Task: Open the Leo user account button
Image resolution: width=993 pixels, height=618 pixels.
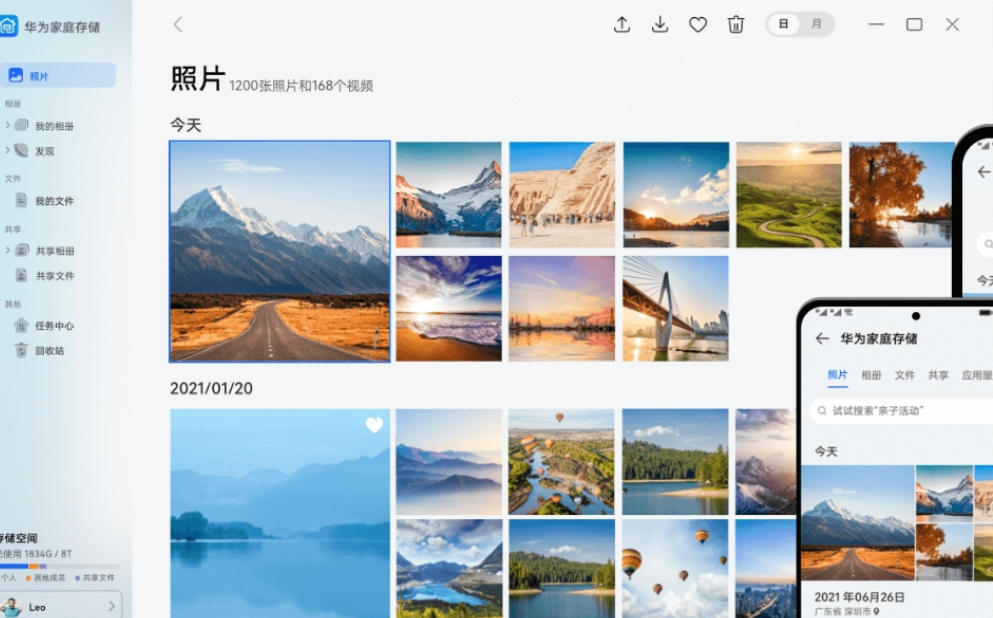Action: 60,606
